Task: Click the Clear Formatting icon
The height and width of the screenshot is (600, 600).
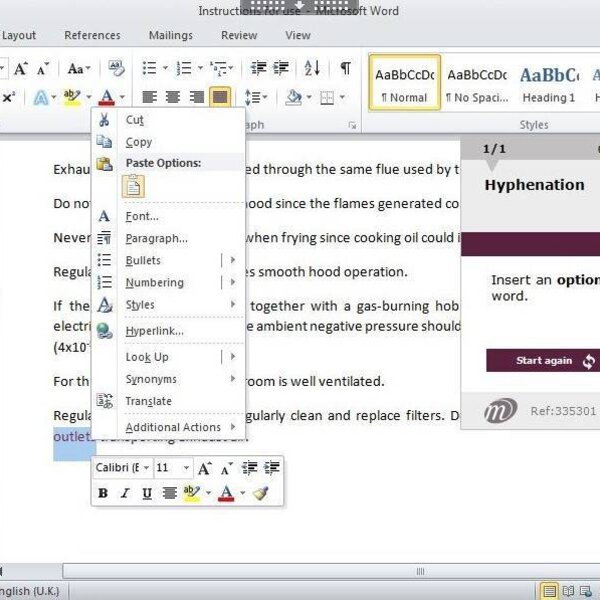Action: pyautogui.click(x=116, y=68)
